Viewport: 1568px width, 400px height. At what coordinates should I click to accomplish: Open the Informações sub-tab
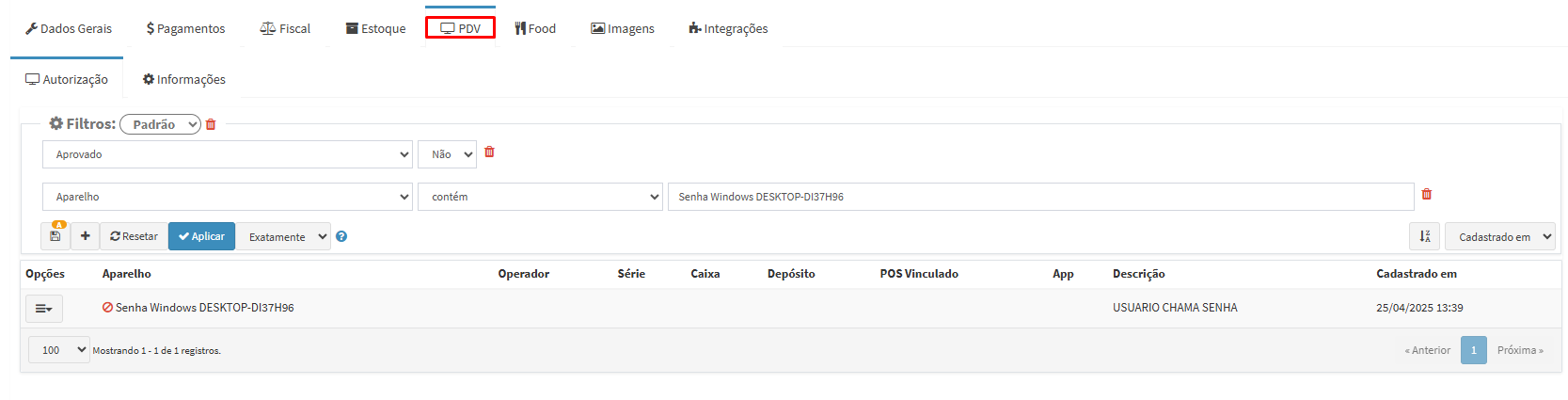(184, 80)
